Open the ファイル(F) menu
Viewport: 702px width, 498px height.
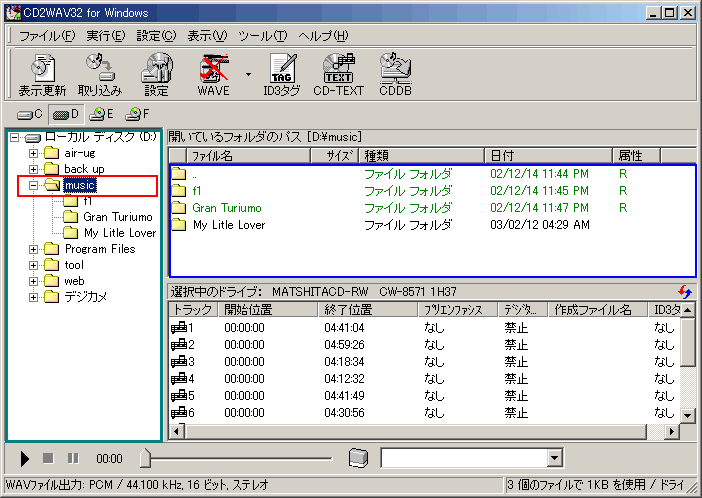click(46, 36)
